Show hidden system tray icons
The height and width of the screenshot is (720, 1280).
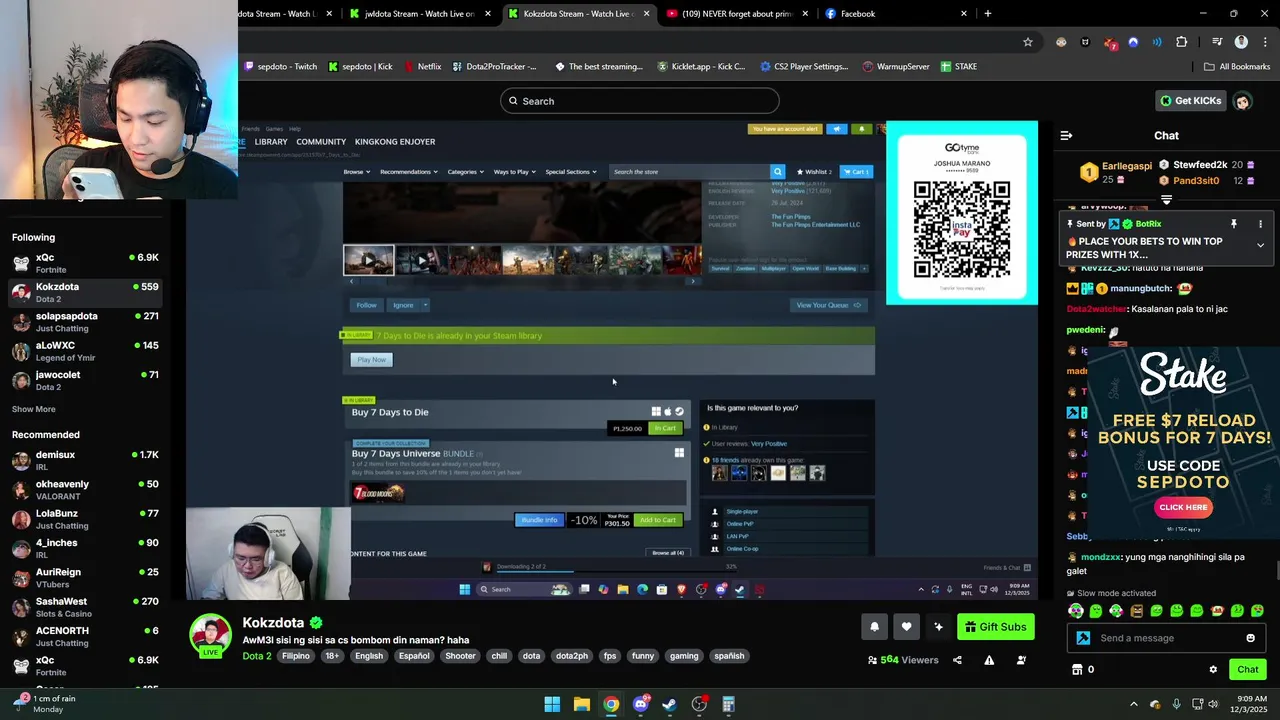[1136, 704]
